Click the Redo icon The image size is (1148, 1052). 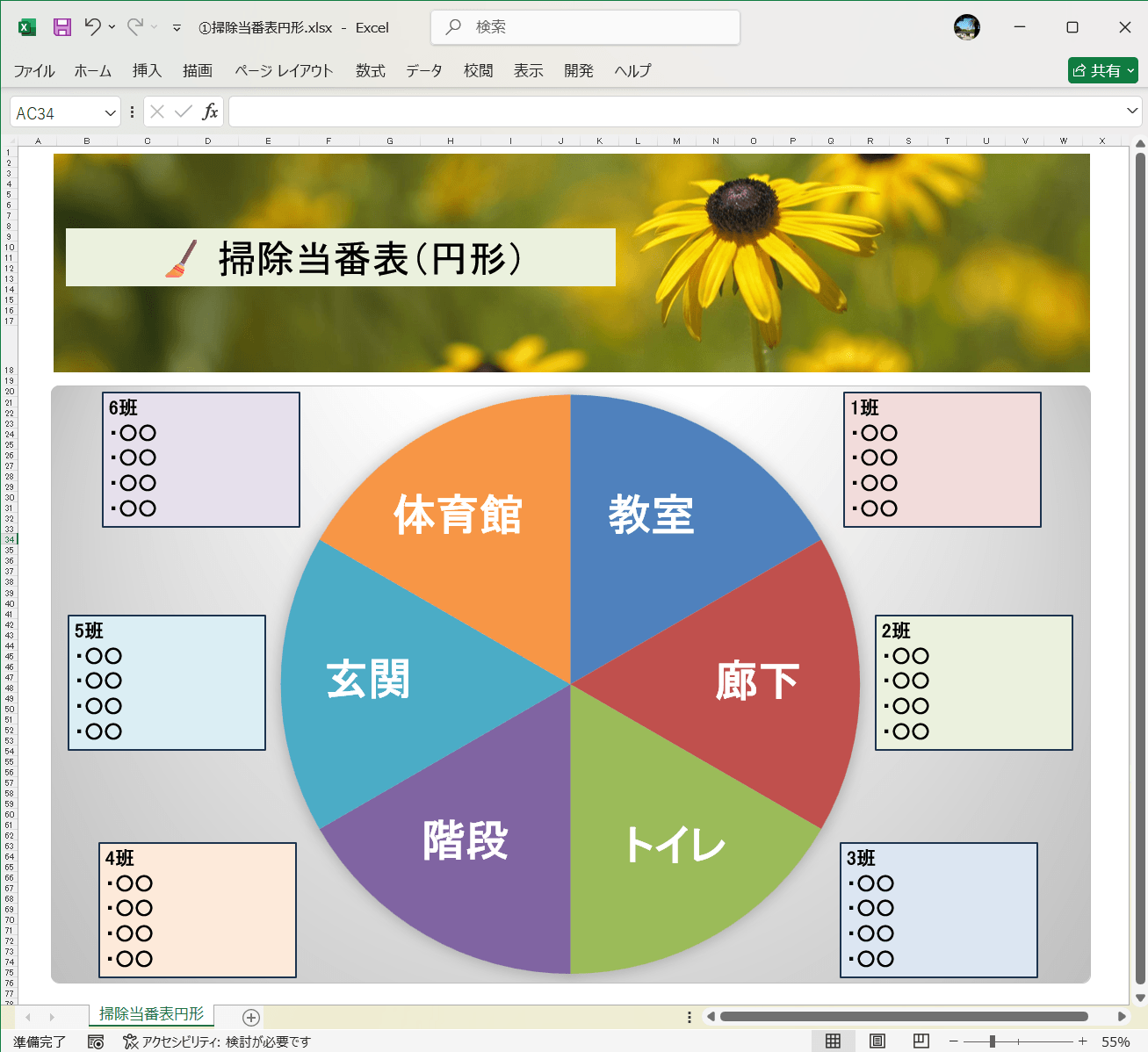tap(136, 27)
